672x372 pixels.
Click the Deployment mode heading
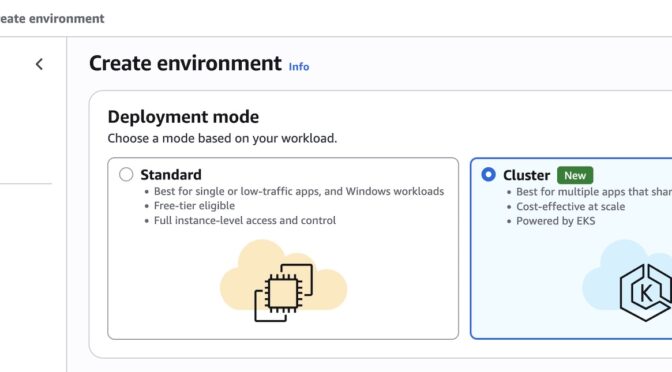(x=183, y=117)
